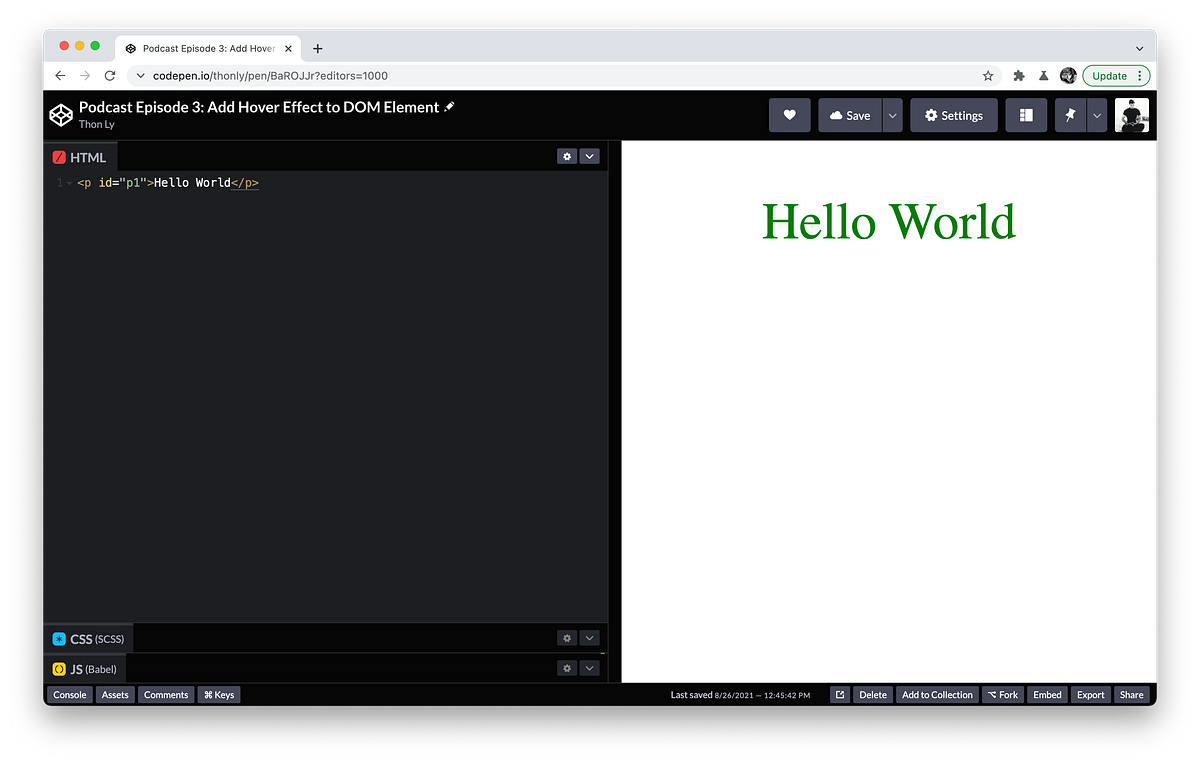Click Add to Collection
1200x763 pixels.
pos(936,694)
